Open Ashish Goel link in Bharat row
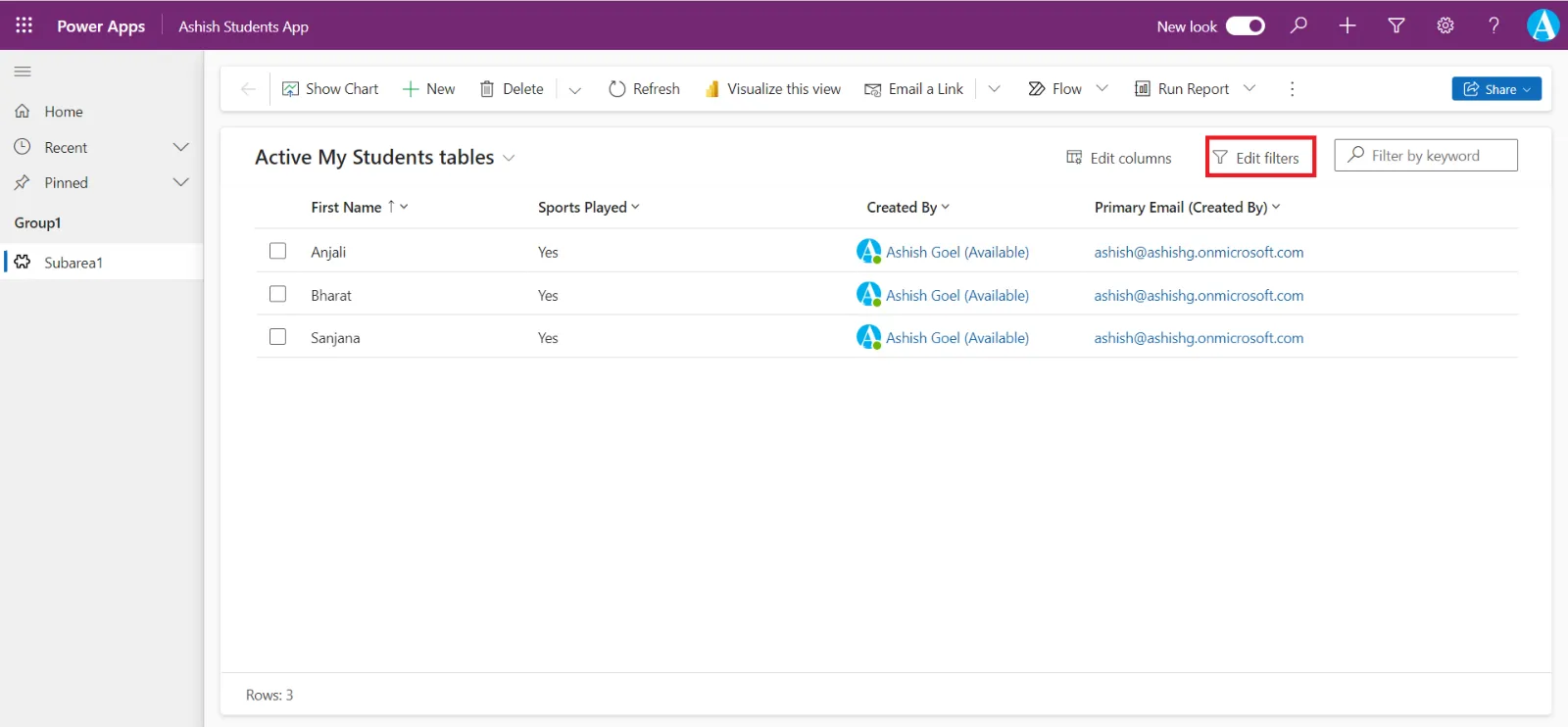 tap(957, 296)
